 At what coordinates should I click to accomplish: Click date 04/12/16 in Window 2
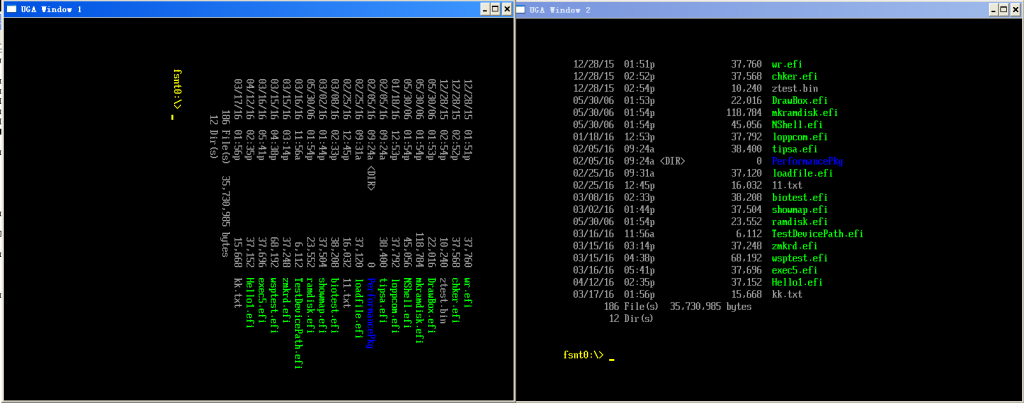point(593,282)
